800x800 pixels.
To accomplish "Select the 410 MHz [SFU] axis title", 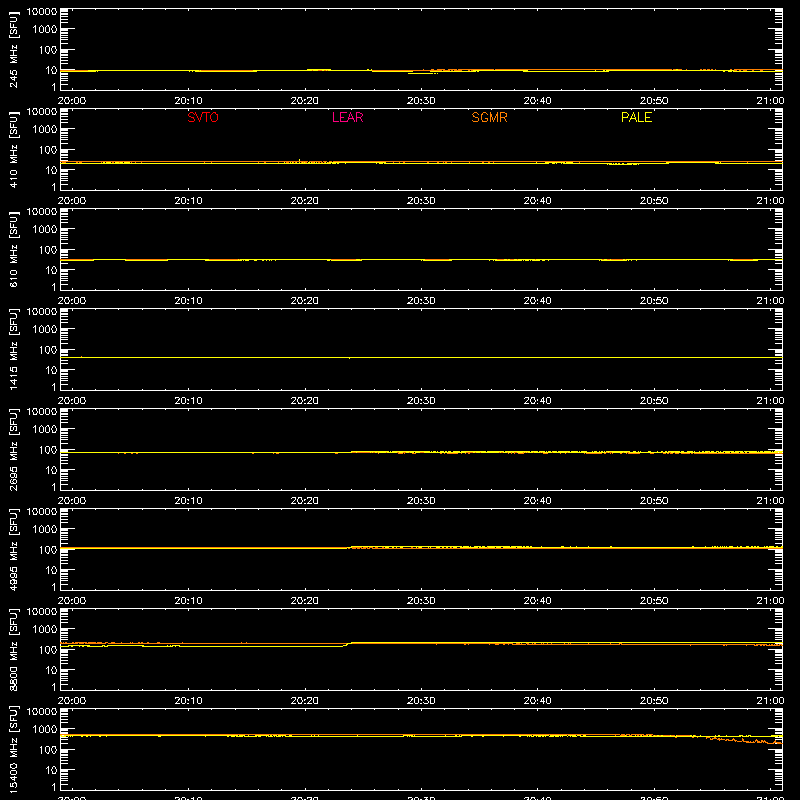I will [14, 149].
